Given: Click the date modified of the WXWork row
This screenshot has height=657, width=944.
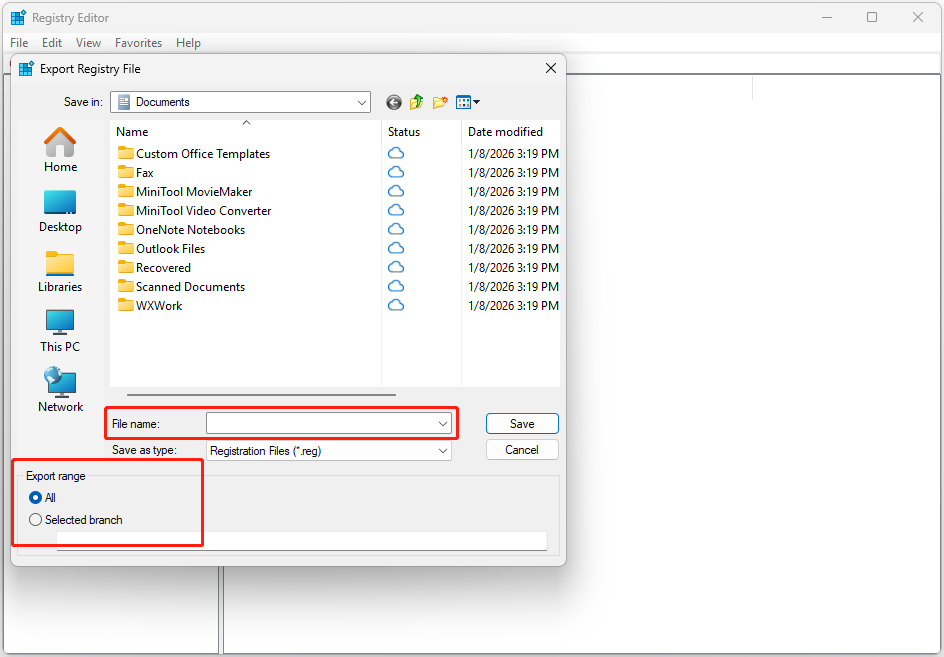Looking at the screenshot, I should [x=514, y=306].
